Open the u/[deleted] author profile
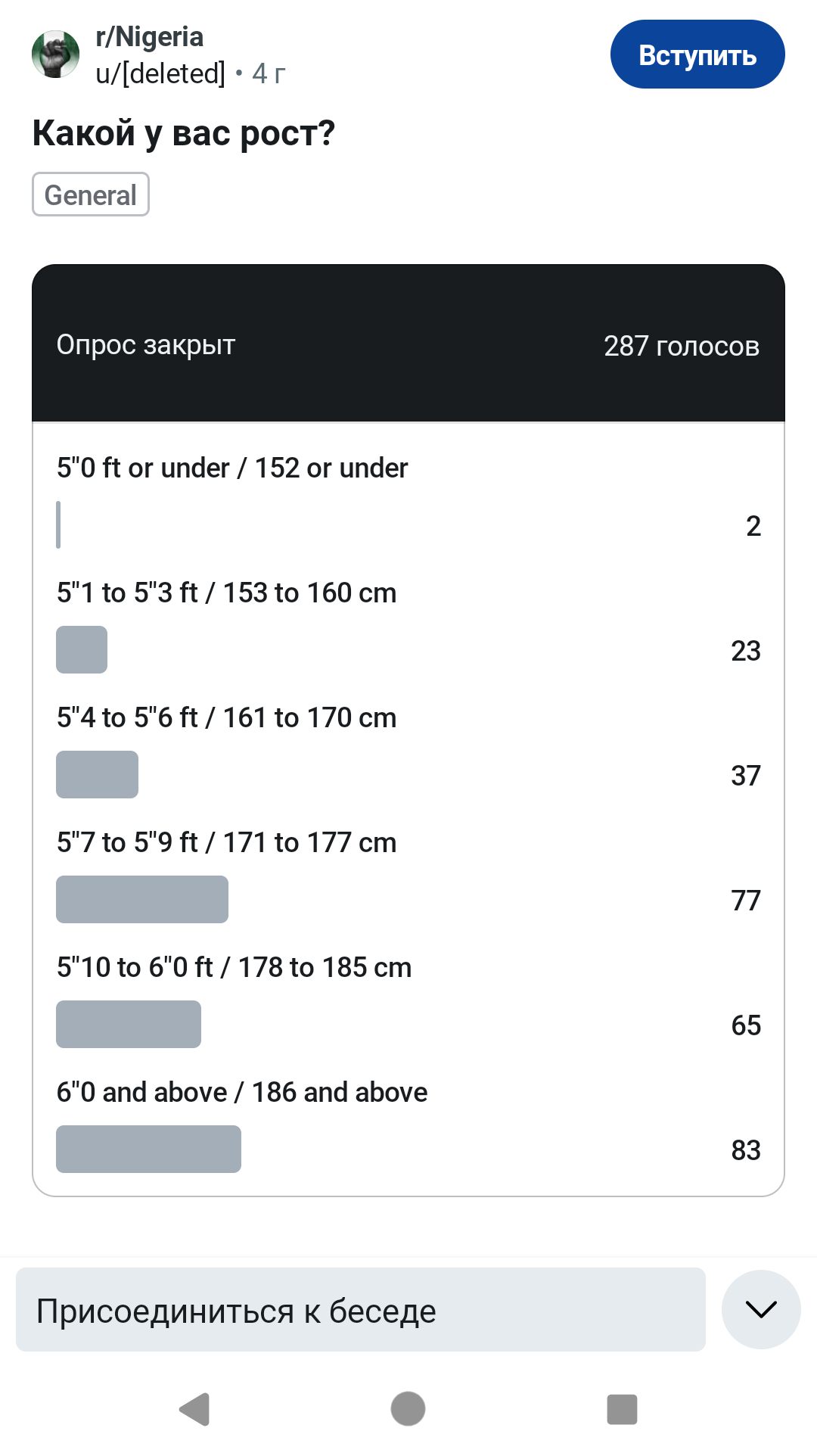 (160, 73)
